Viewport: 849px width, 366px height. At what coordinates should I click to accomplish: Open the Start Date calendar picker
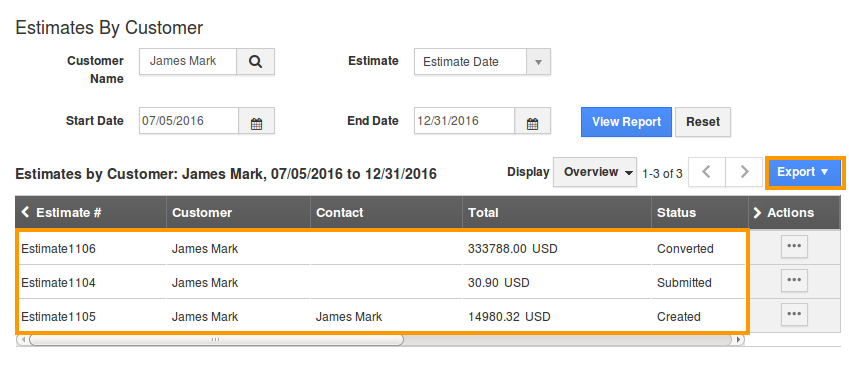pos(257,121)
